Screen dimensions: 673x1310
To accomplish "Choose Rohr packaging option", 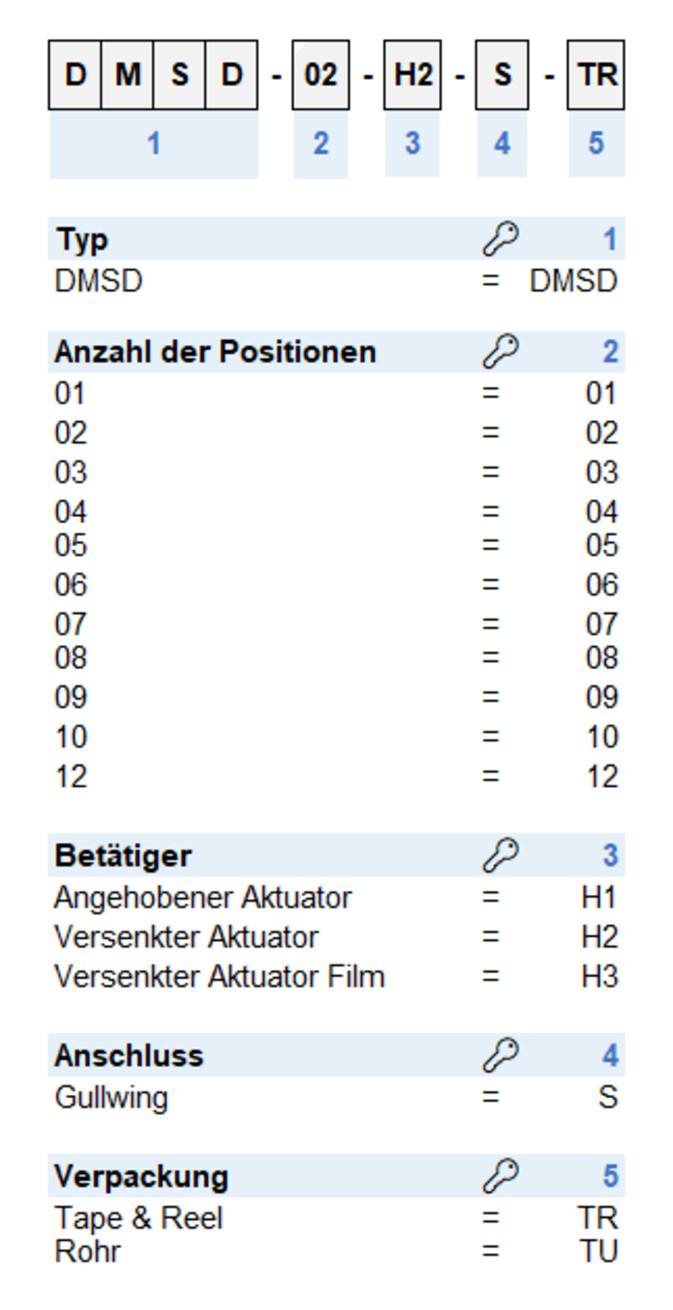I will (336, 1251).
